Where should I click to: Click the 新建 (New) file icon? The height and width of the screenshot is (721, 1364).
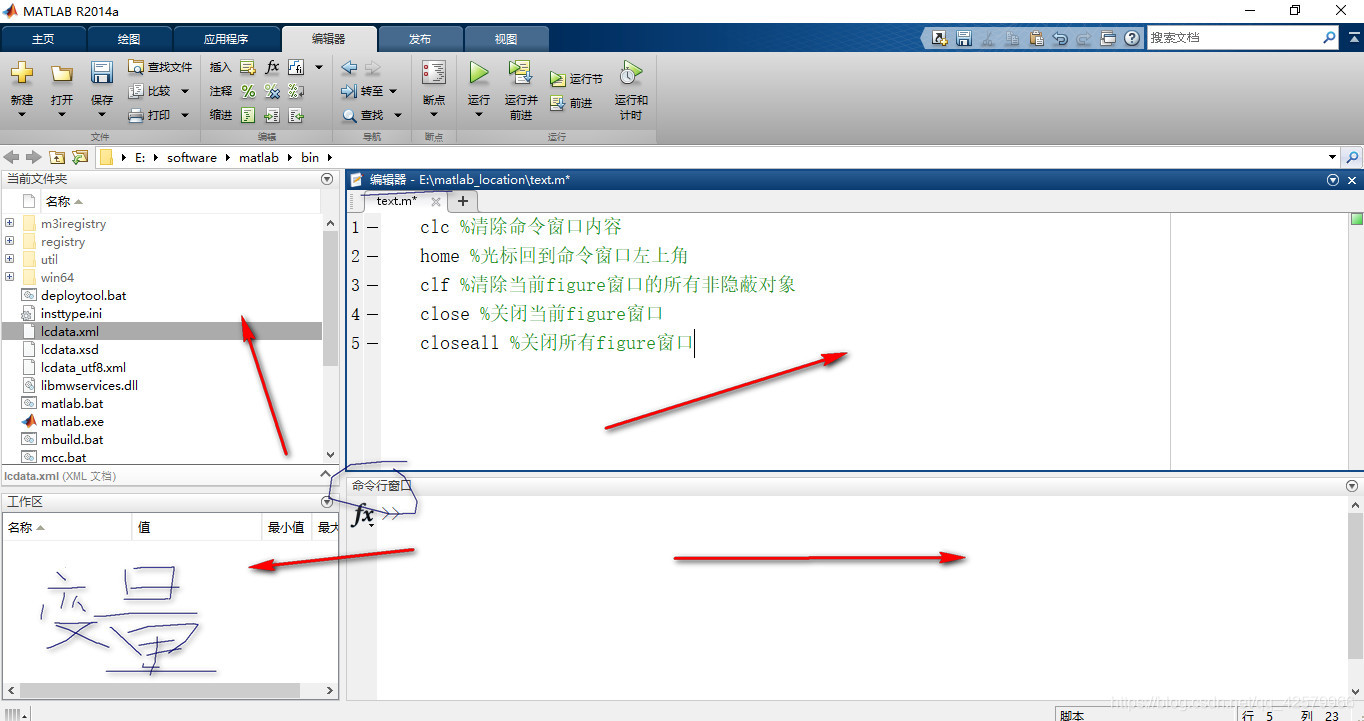22,74
